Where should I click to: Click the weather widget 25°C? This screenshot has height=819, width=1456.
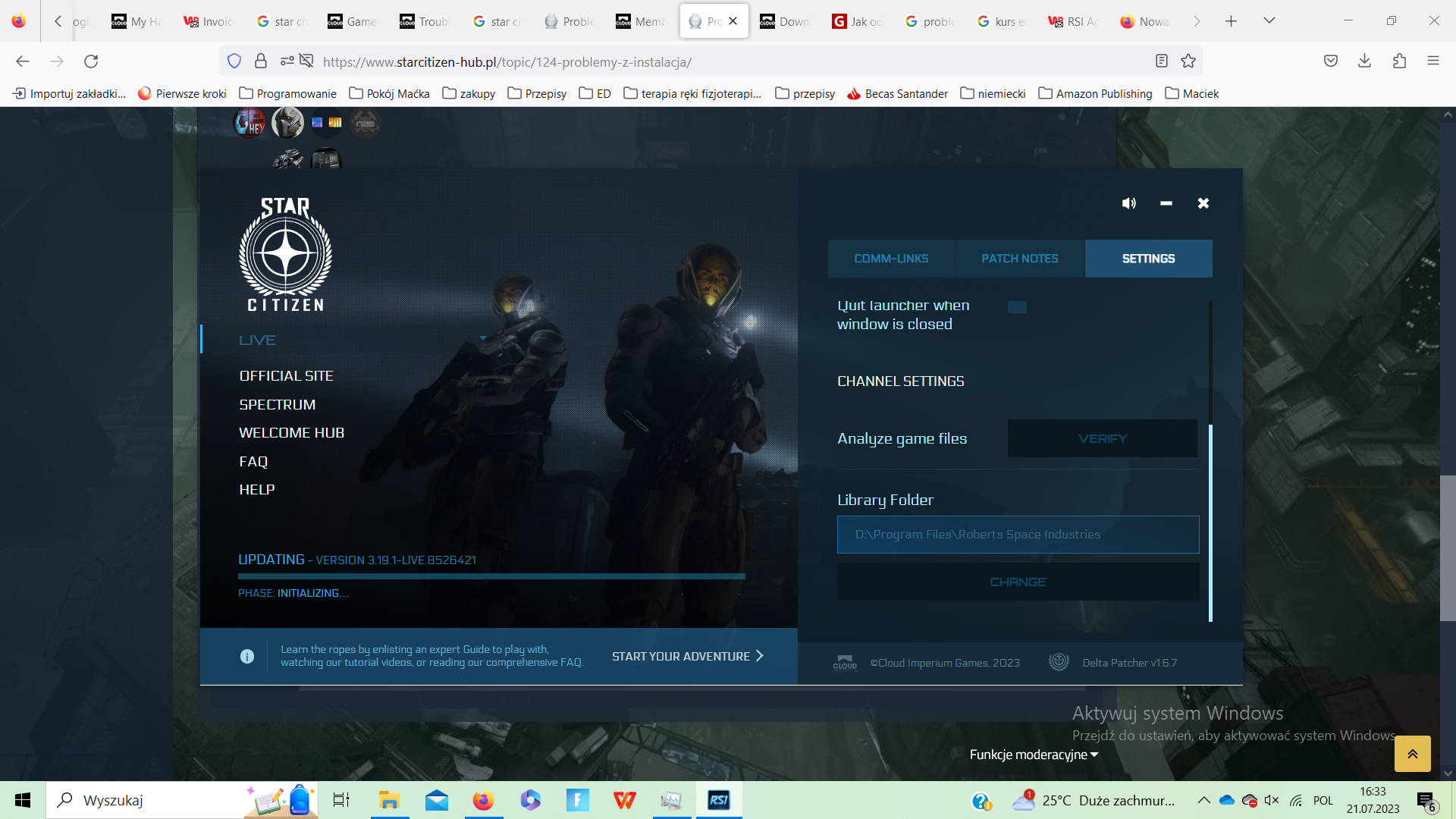click(x=1094, y=800)
